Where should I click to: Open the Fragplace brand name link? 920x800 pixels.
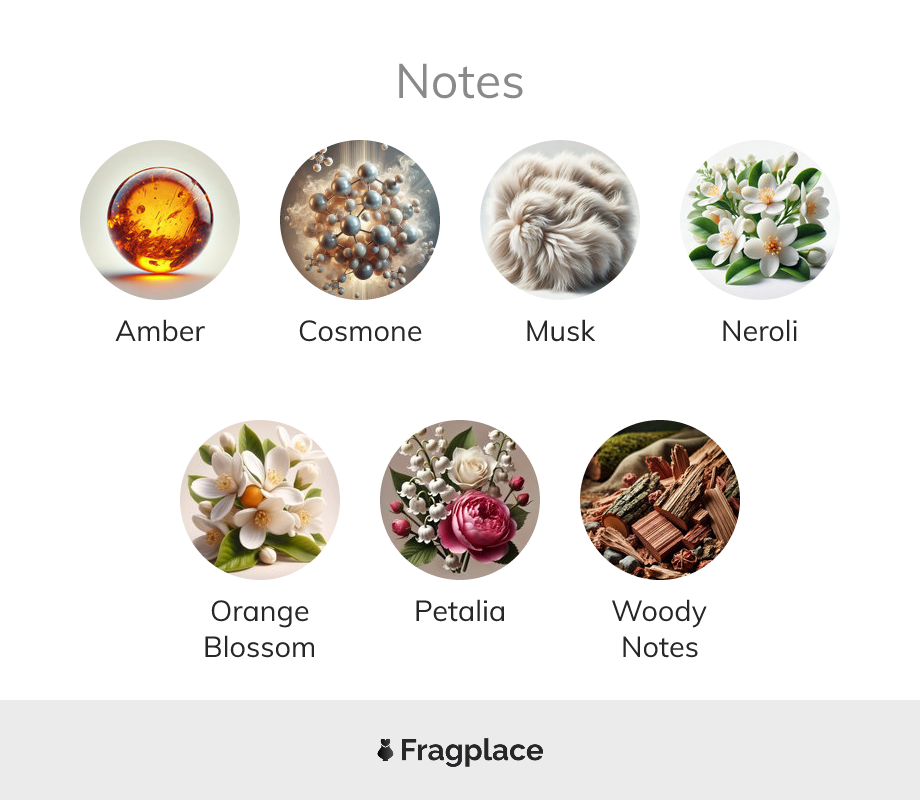click(472, 751)
